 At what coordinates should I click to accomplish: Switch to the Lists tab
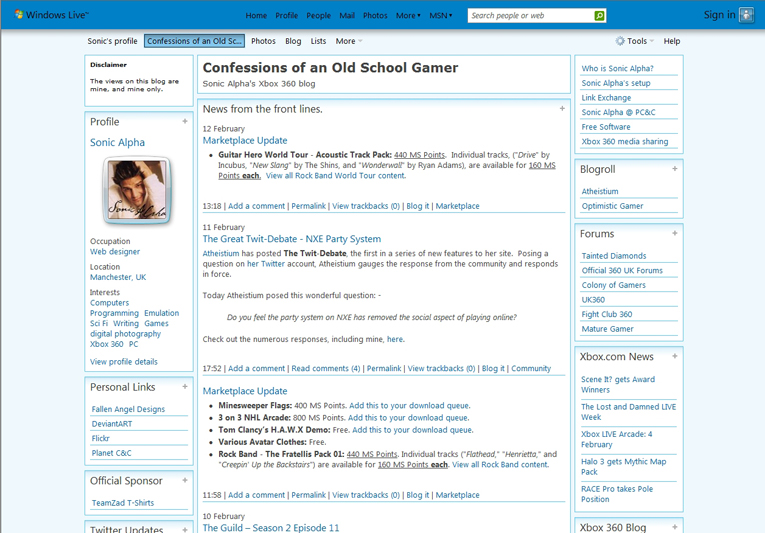click(x=318, y=41)
